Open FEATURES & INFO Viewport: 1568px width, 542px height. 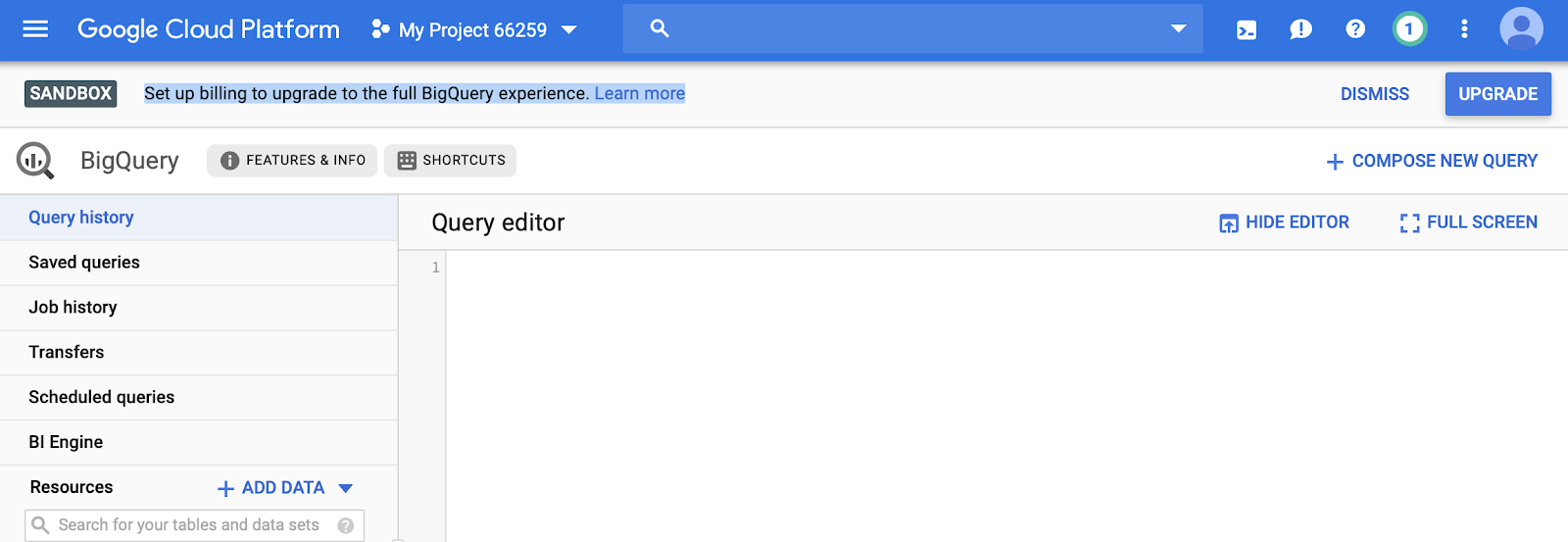(x=292, y=160)
